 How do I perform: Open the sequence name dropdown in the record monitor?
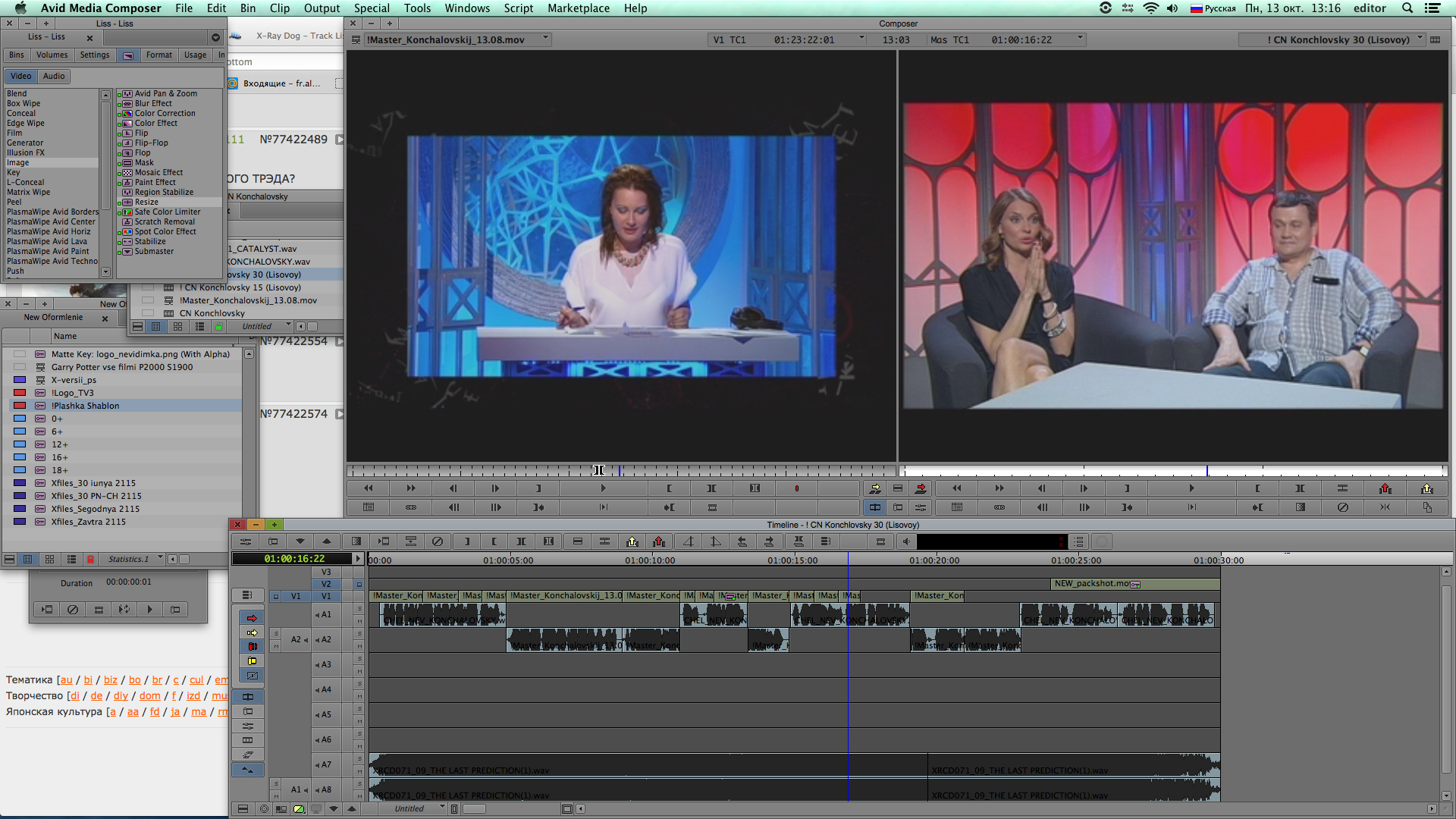1420,39
